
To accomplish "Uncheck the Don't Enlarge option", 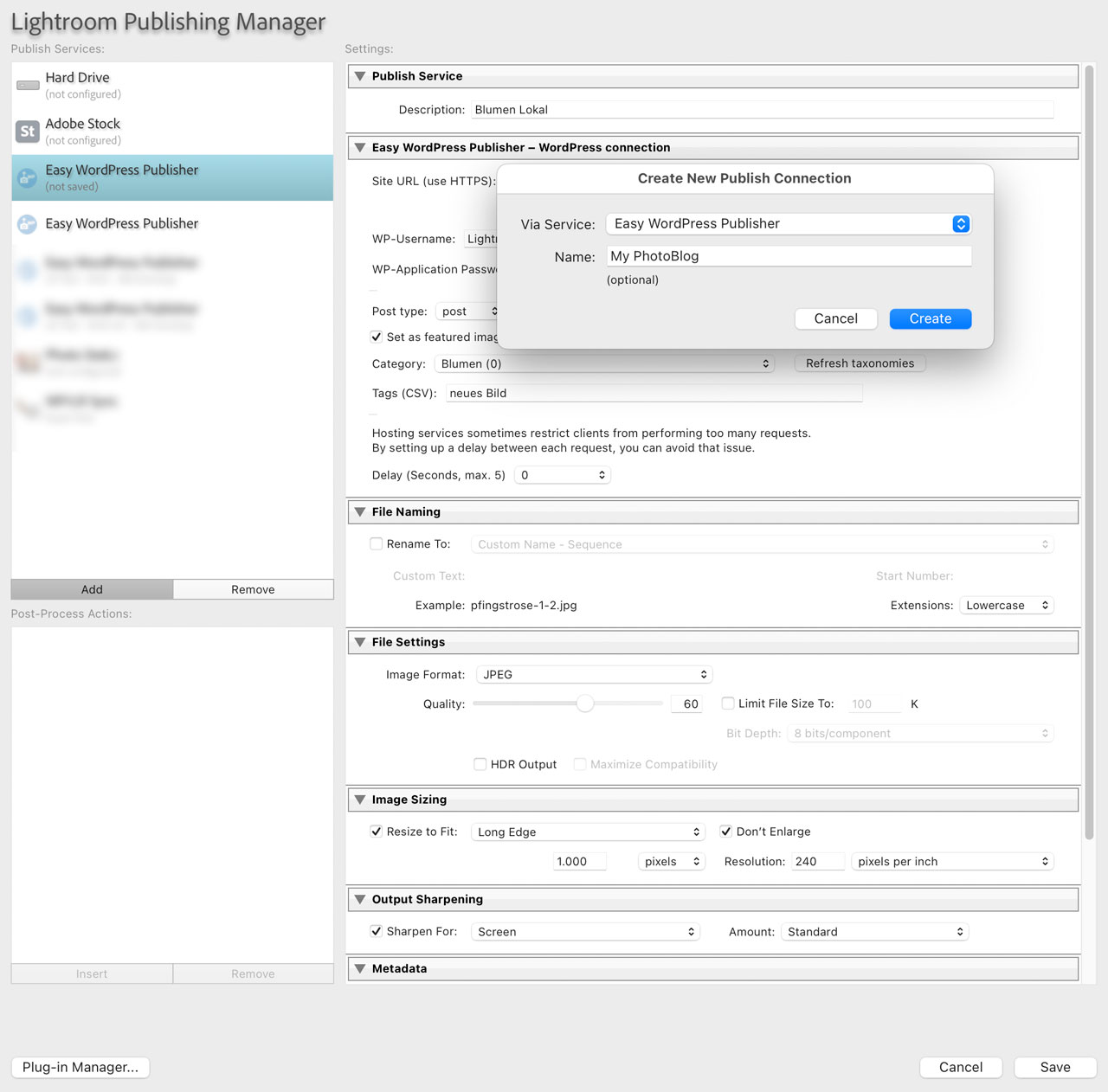I will point(726,832).
